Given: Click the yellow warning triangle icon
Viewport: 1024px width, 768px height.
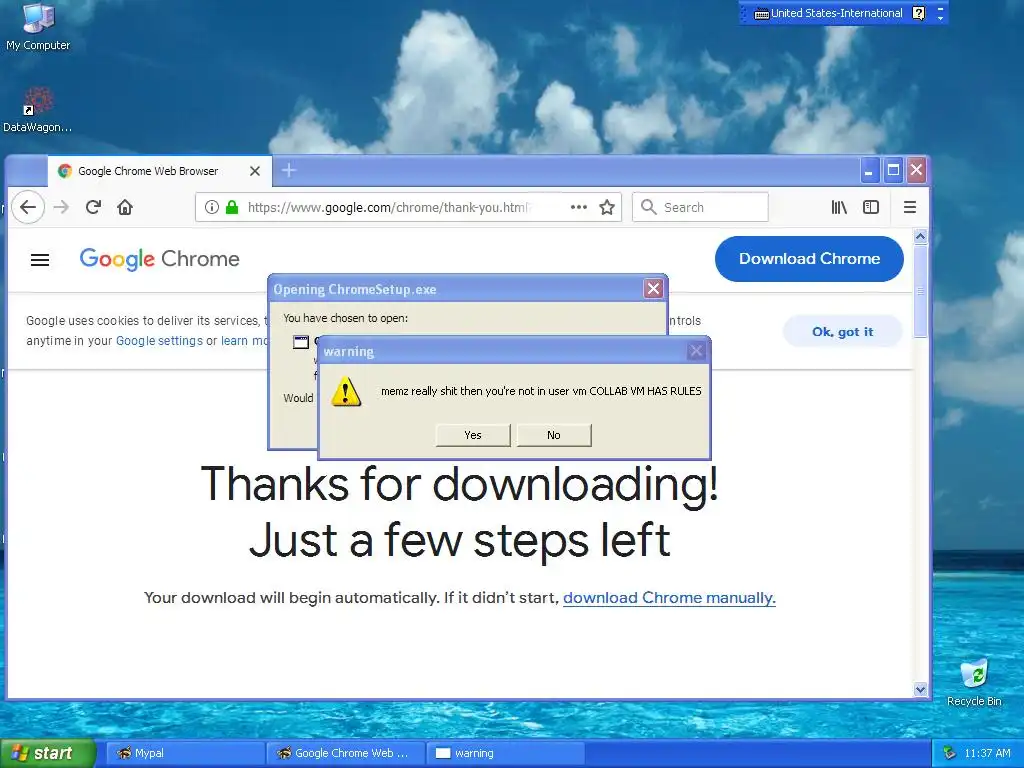Looking at the screenshot, I should pos(345,391).
